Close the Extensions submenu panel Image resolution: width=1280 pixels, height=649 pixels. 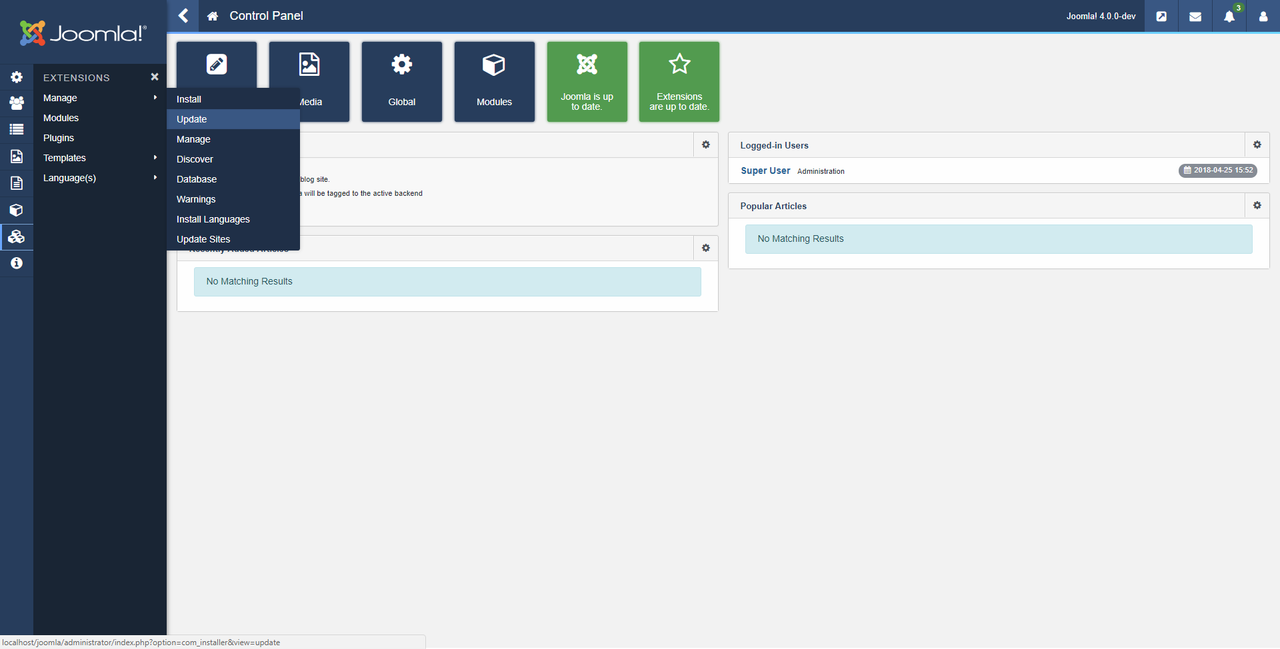pyautogui.click(x=155, y=77)
